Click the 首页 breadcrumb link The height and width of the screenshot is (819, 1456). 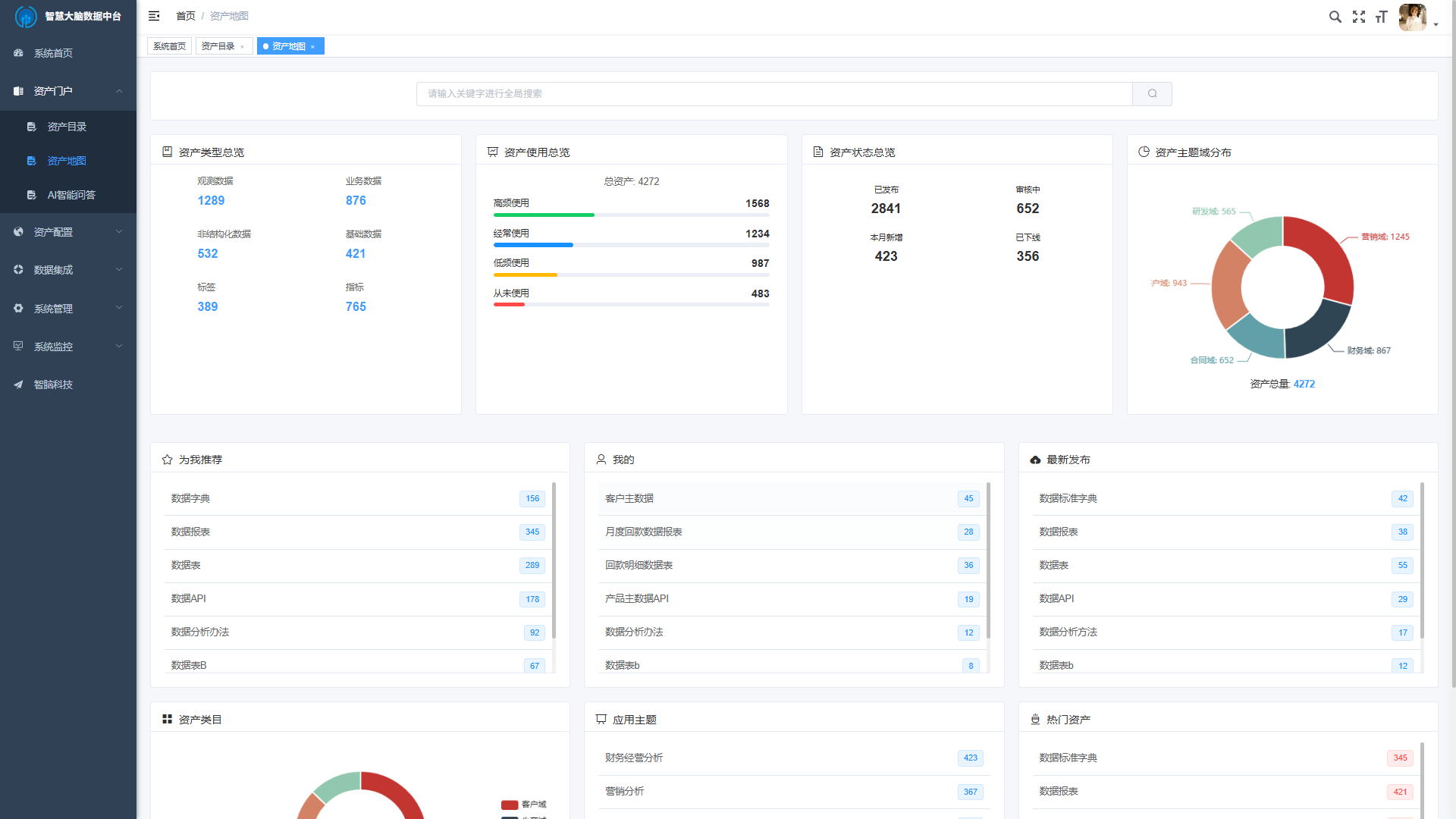(x=185, y=16)
